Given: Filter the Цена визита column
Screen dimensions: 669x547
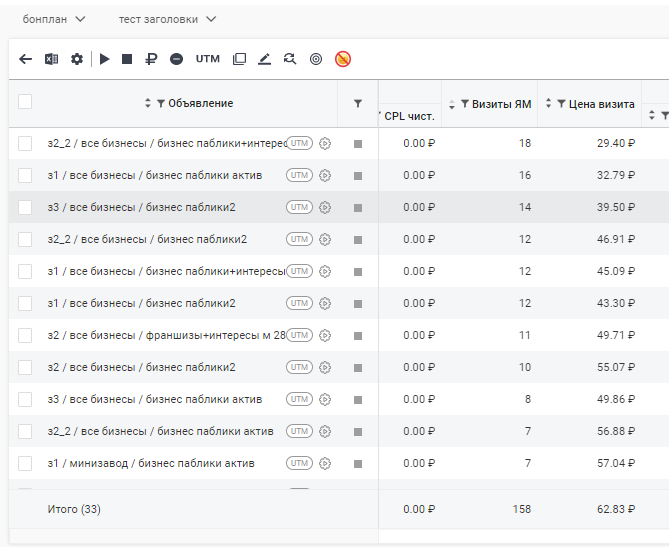Looking at the screenshot, I should 561,104.
